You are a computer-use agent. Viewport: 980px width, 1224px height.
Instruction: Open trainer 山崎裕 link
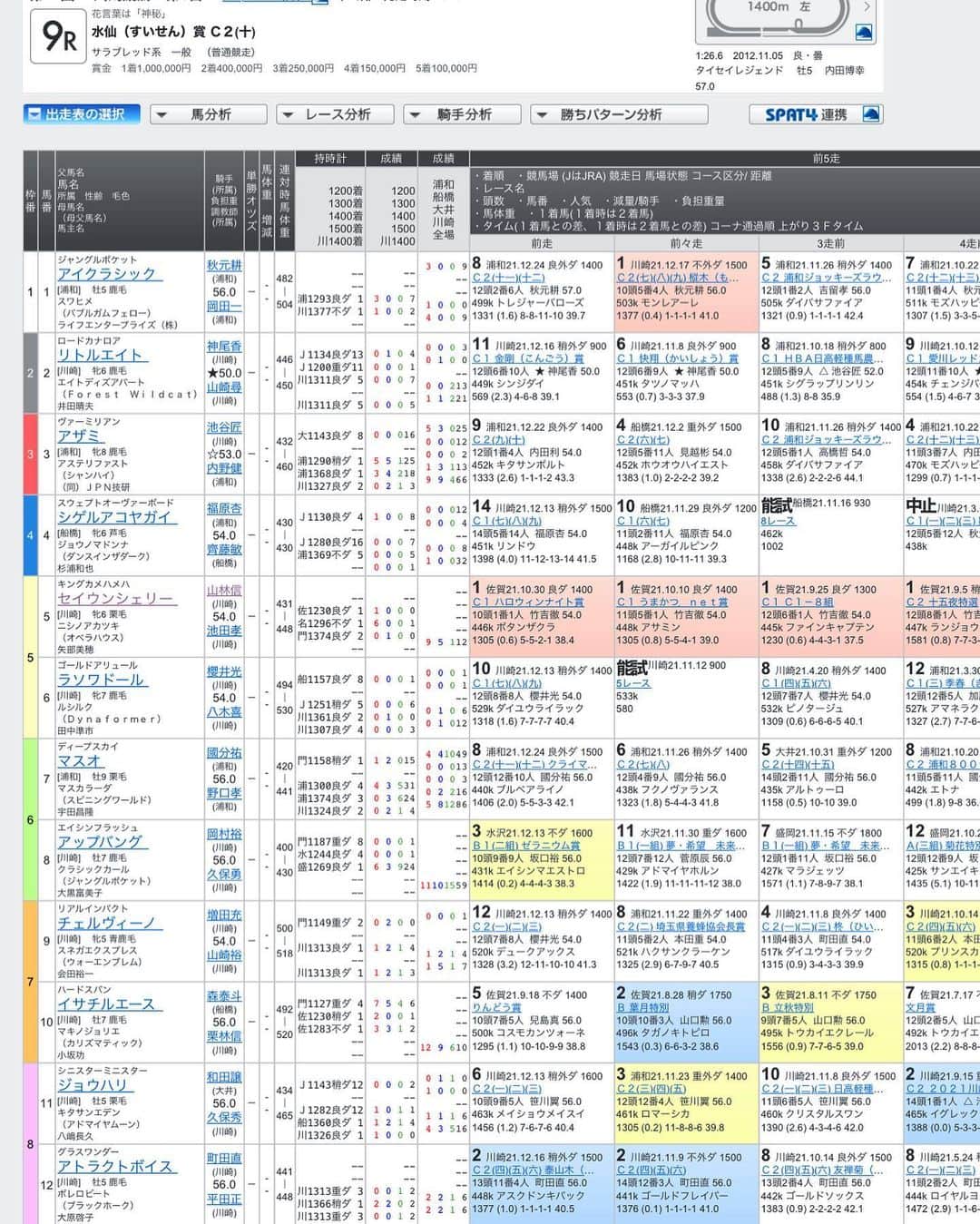coord(224,955)
